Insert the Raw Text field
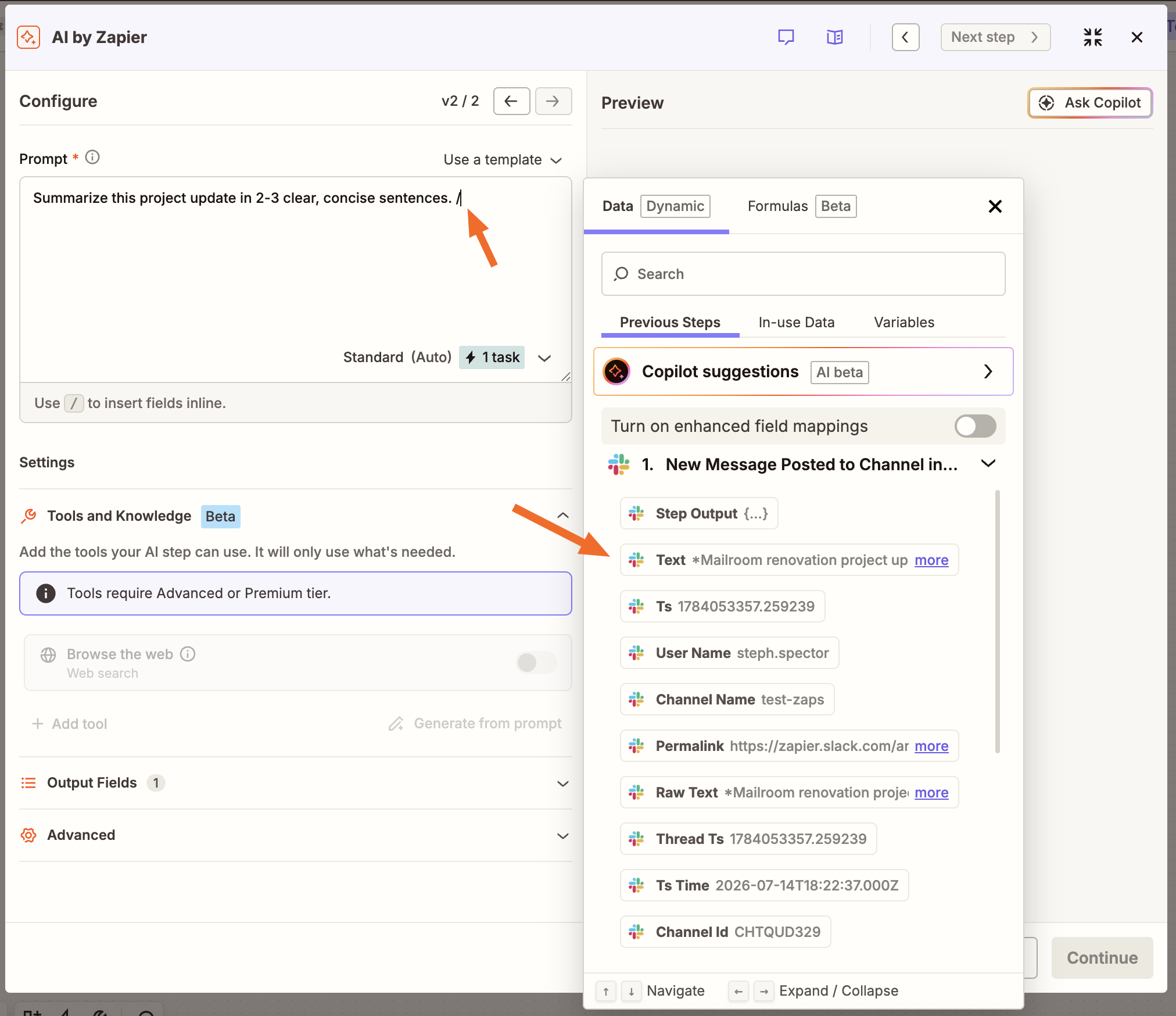 pos(789,792)
